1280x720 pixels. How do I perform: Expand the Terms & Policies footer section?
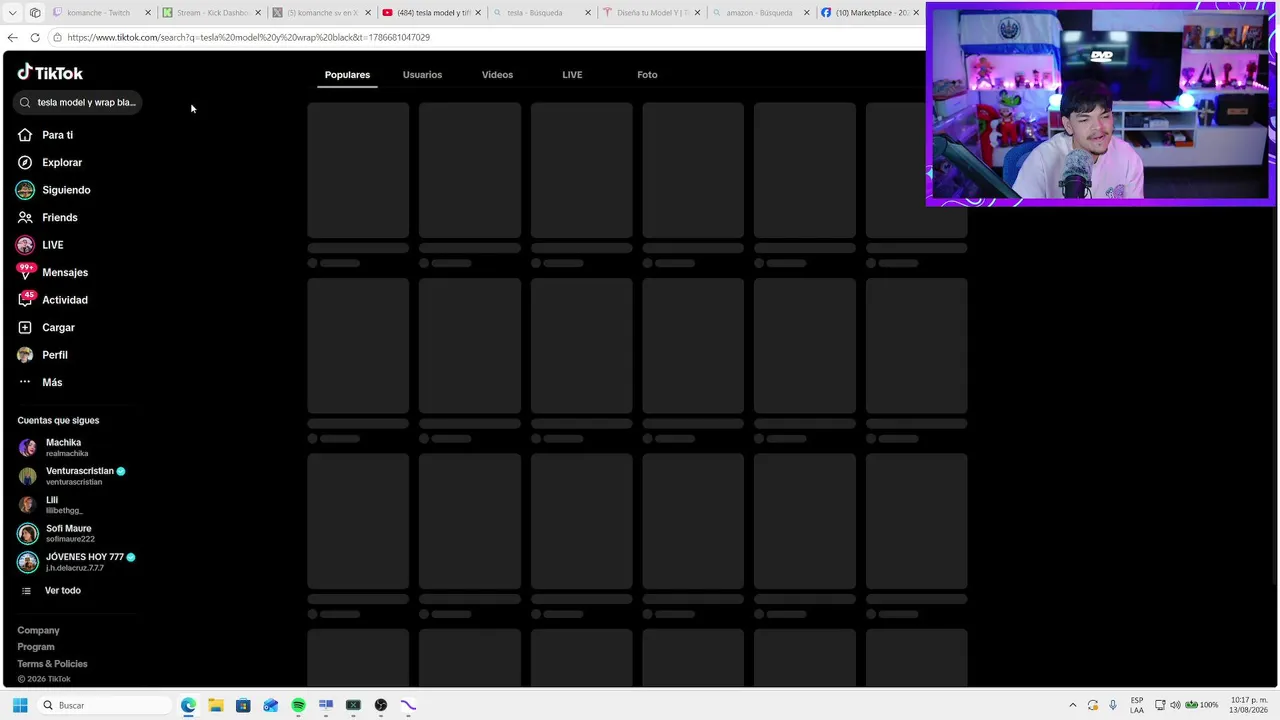coord(52,664)
